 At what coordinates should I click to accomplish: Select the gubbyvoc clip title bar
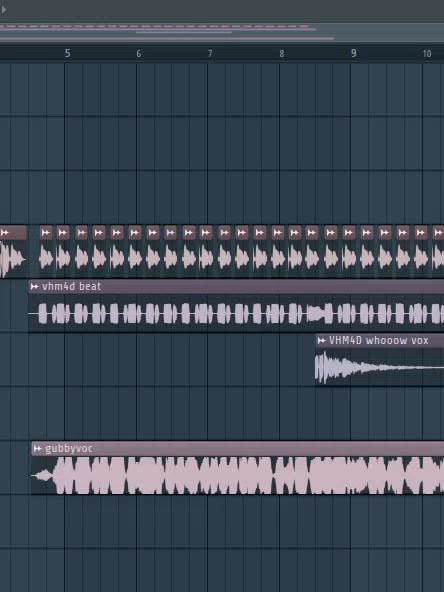[x=238, y=449]
